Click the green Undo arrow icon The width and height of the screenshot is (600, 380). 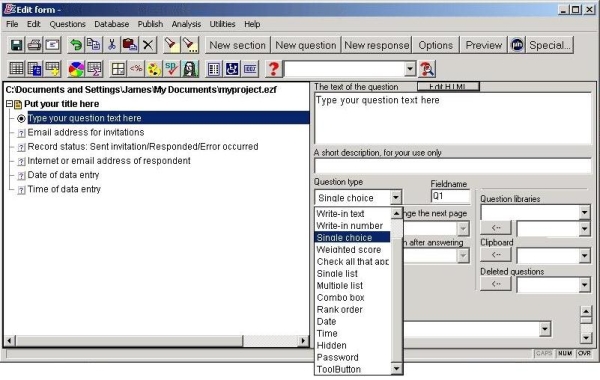(76, 45)
